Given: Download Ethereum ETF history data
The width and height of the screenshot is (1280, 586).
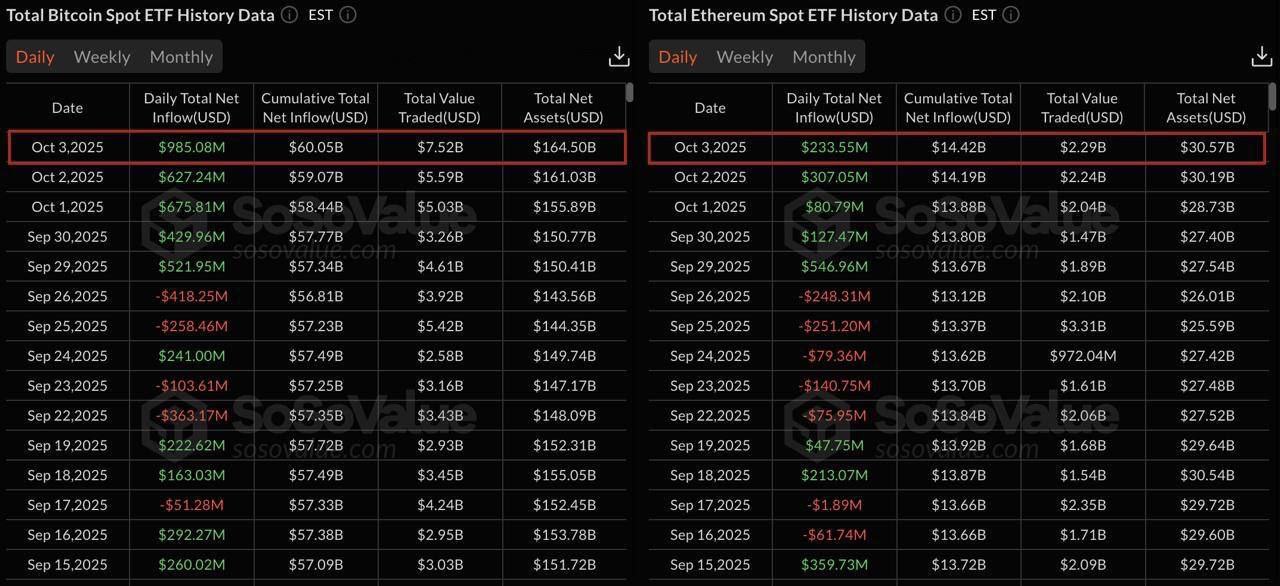Looking at the screenshot, I should click(x=1262, y=56).
